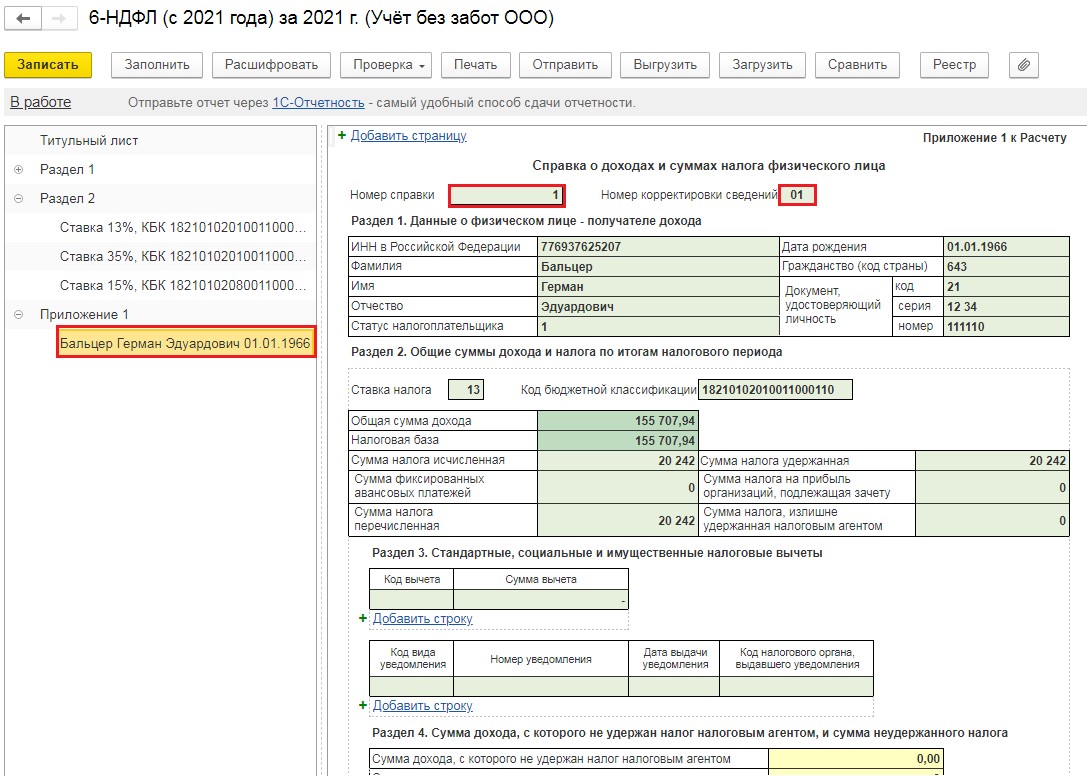Click the Налоговая база value

(x=617, y=440)
